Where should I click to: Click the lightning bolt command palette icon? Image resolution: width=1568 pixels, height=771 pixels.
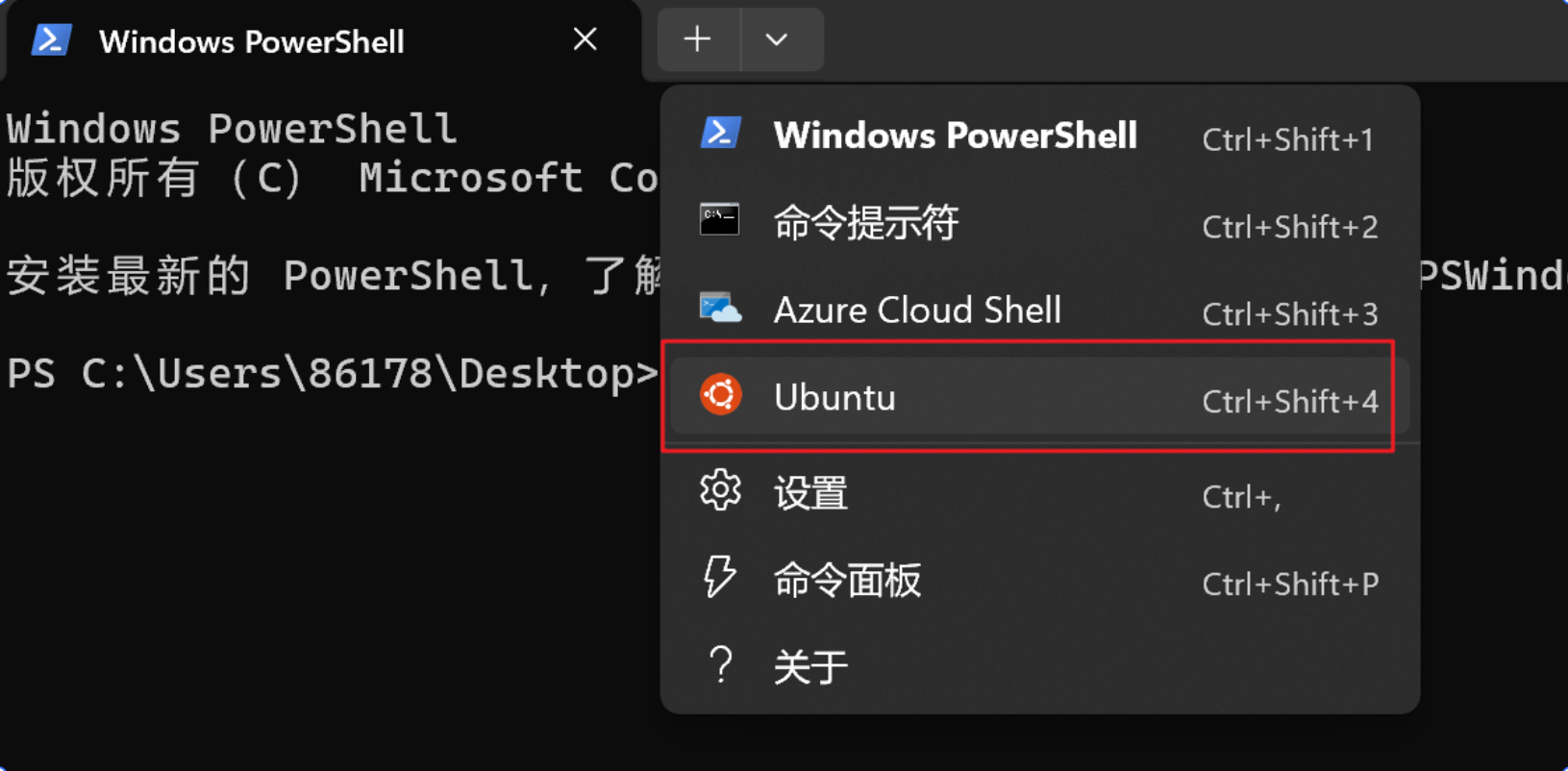(720, 577)
